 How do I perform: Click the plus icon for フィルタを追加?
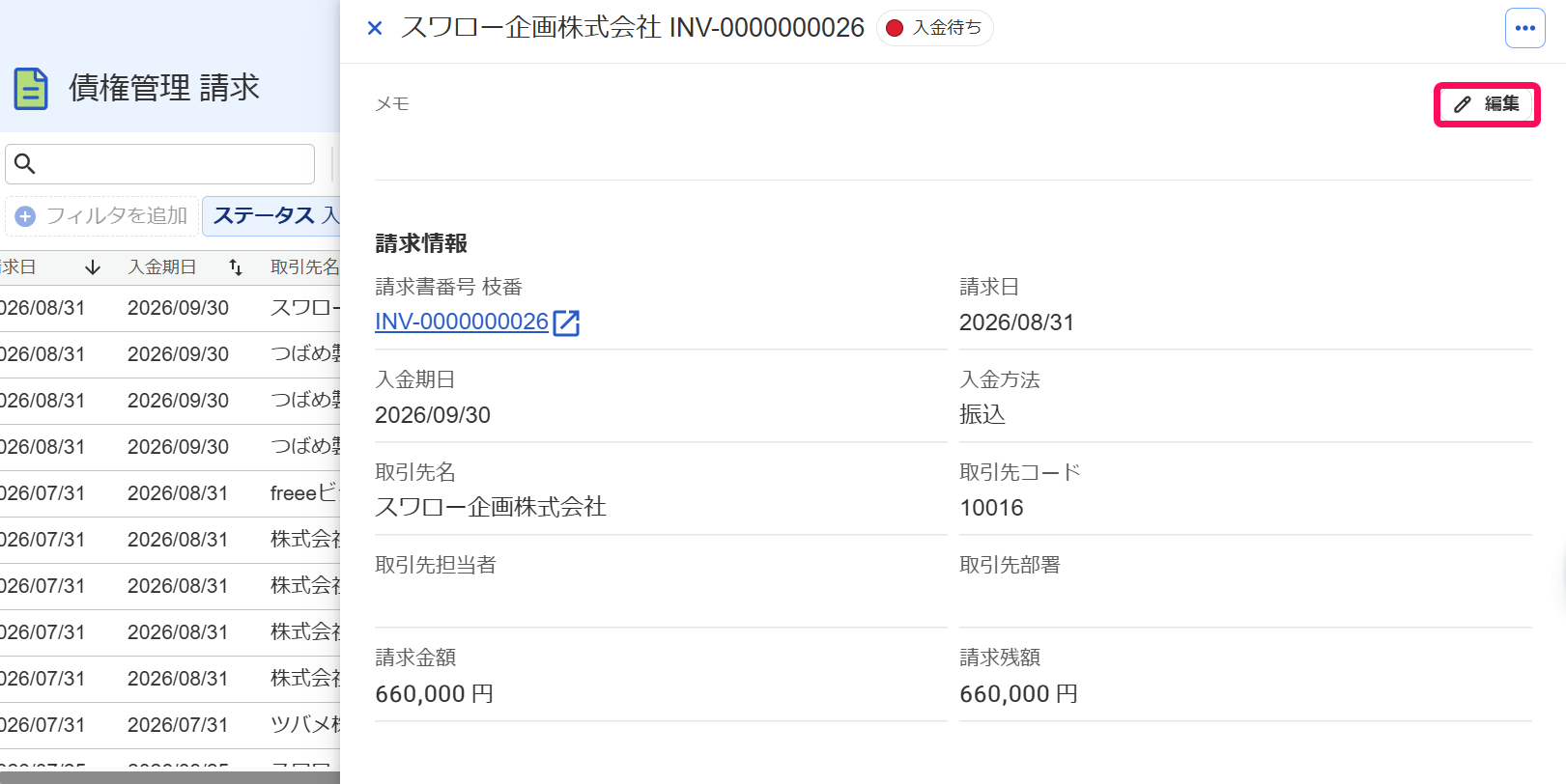click(x=26, y=216)
